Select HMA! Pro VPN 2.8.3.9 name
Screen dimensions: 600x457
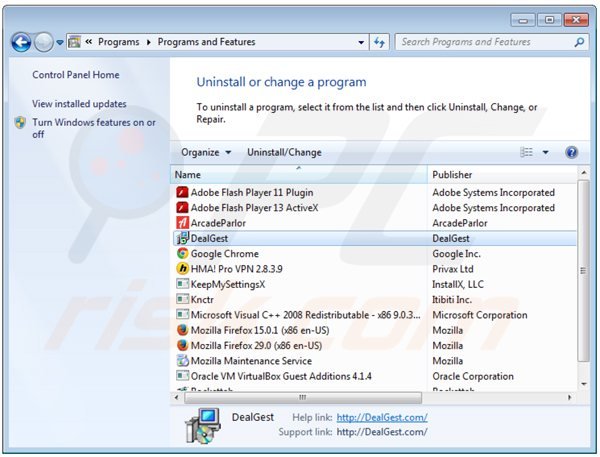click(236, 269)
